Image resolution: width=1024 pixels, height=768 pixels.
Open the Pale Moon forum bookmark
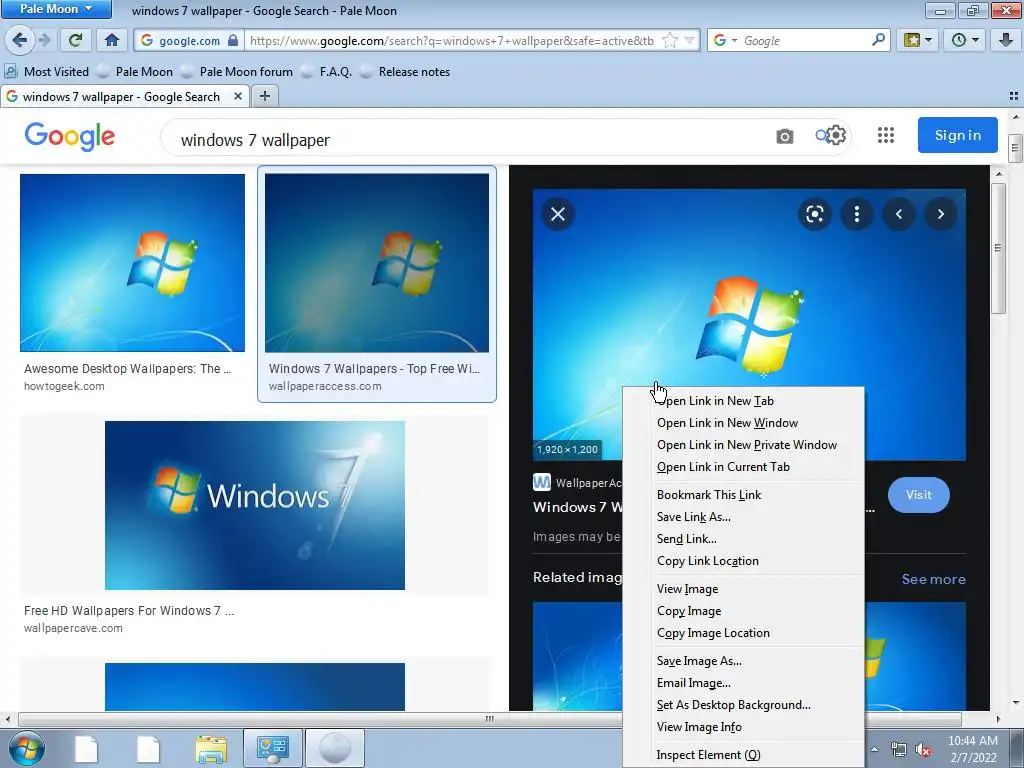[x=238, y=72]
